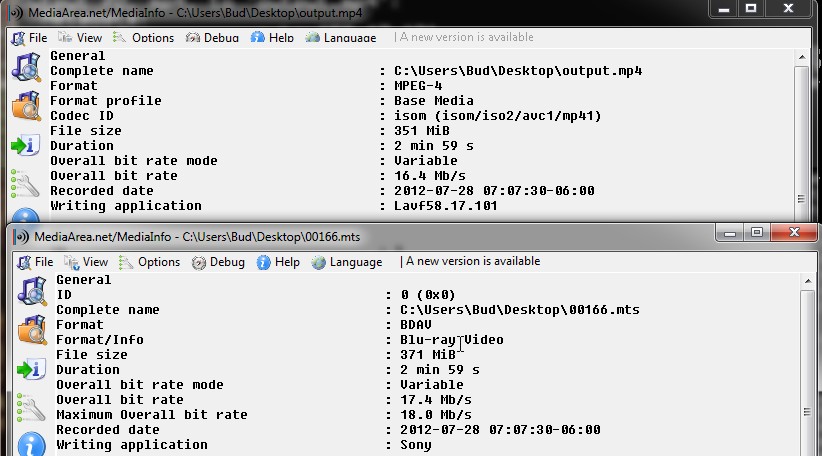
Task: Click wrench options sidebar icon in 00166.mts window
Action: [31, 408]
